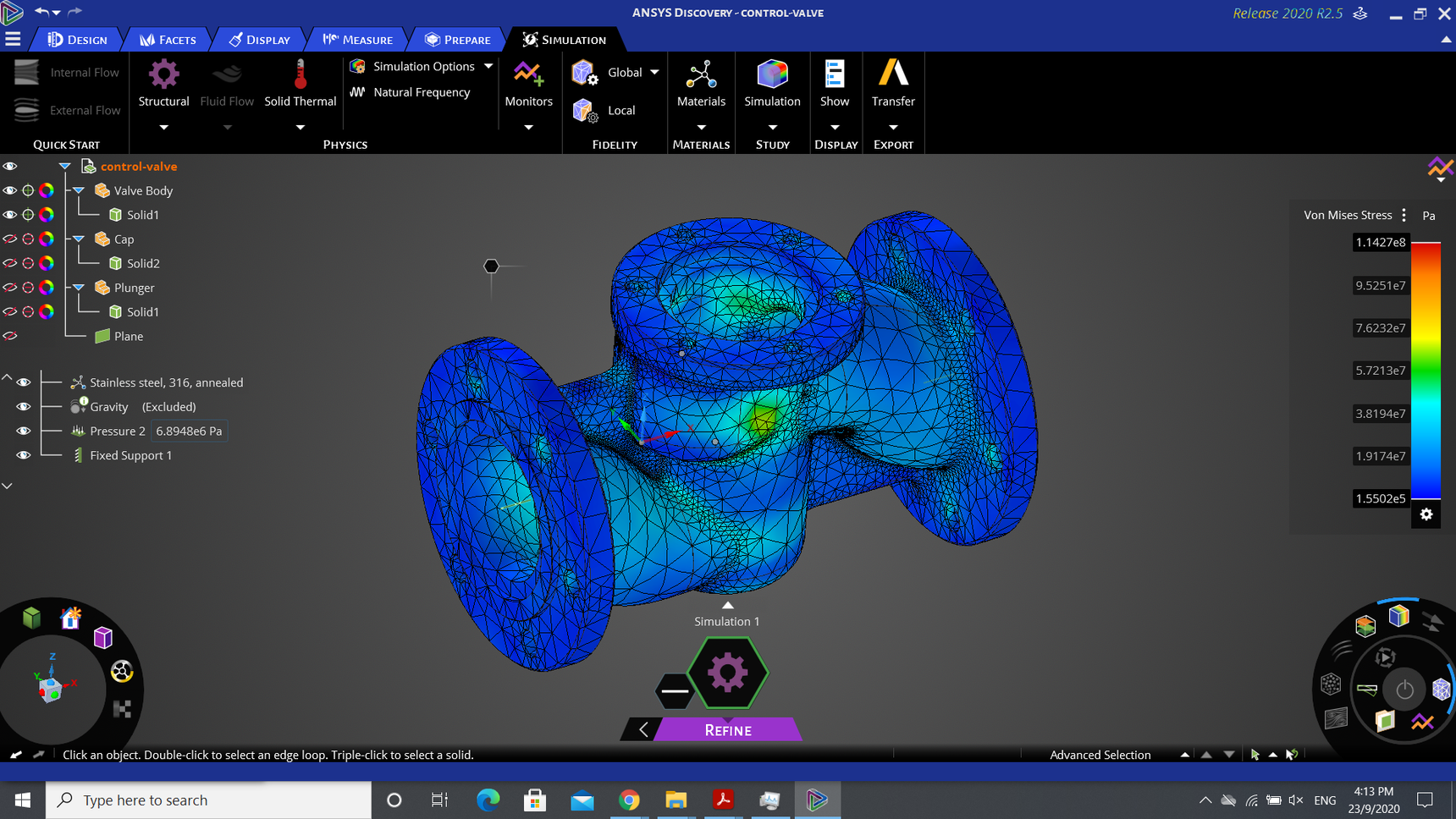Edit the Pressure 2 value field

pyautogui.click(x=189, y=431)
